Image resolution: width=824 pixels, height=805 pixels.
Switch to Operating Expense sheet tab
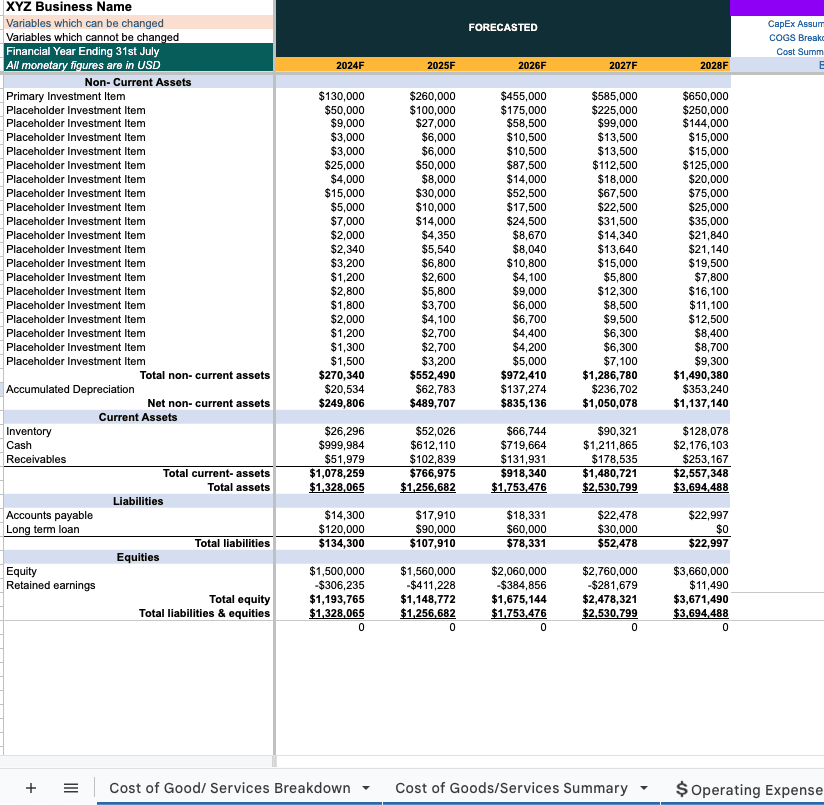pyautogui.click(x=750, y=789)
